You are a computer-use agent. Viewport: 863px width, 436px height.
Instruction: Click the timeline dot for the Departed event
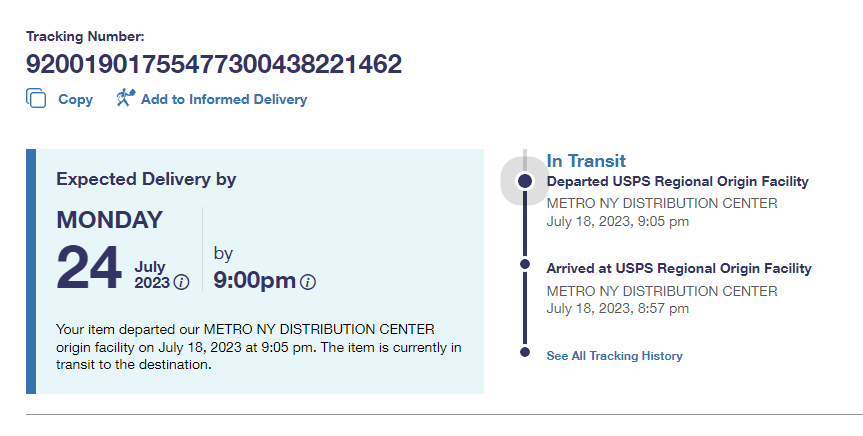tap(524, 181)
